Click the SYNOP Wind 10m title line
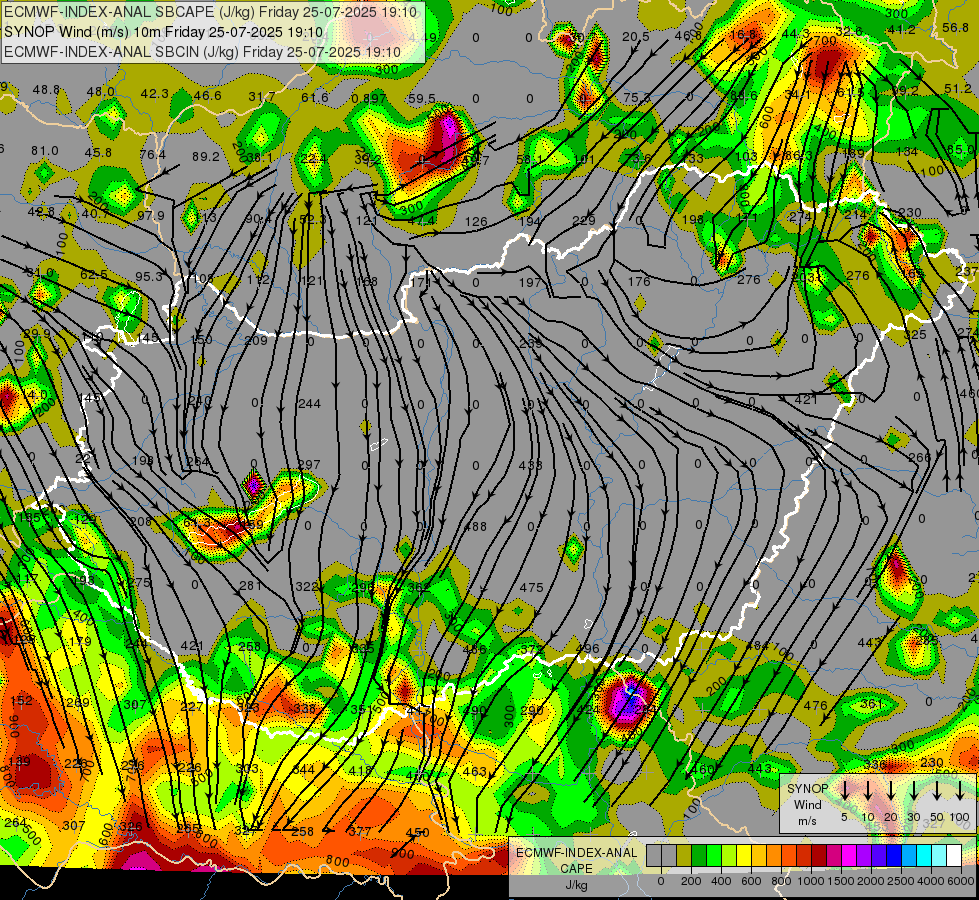The height and width of the screenshot is (900, 979). [164, 32]
